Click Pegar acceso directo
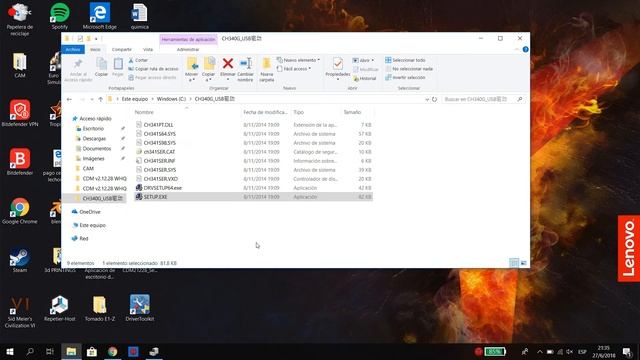 point(152,78)
